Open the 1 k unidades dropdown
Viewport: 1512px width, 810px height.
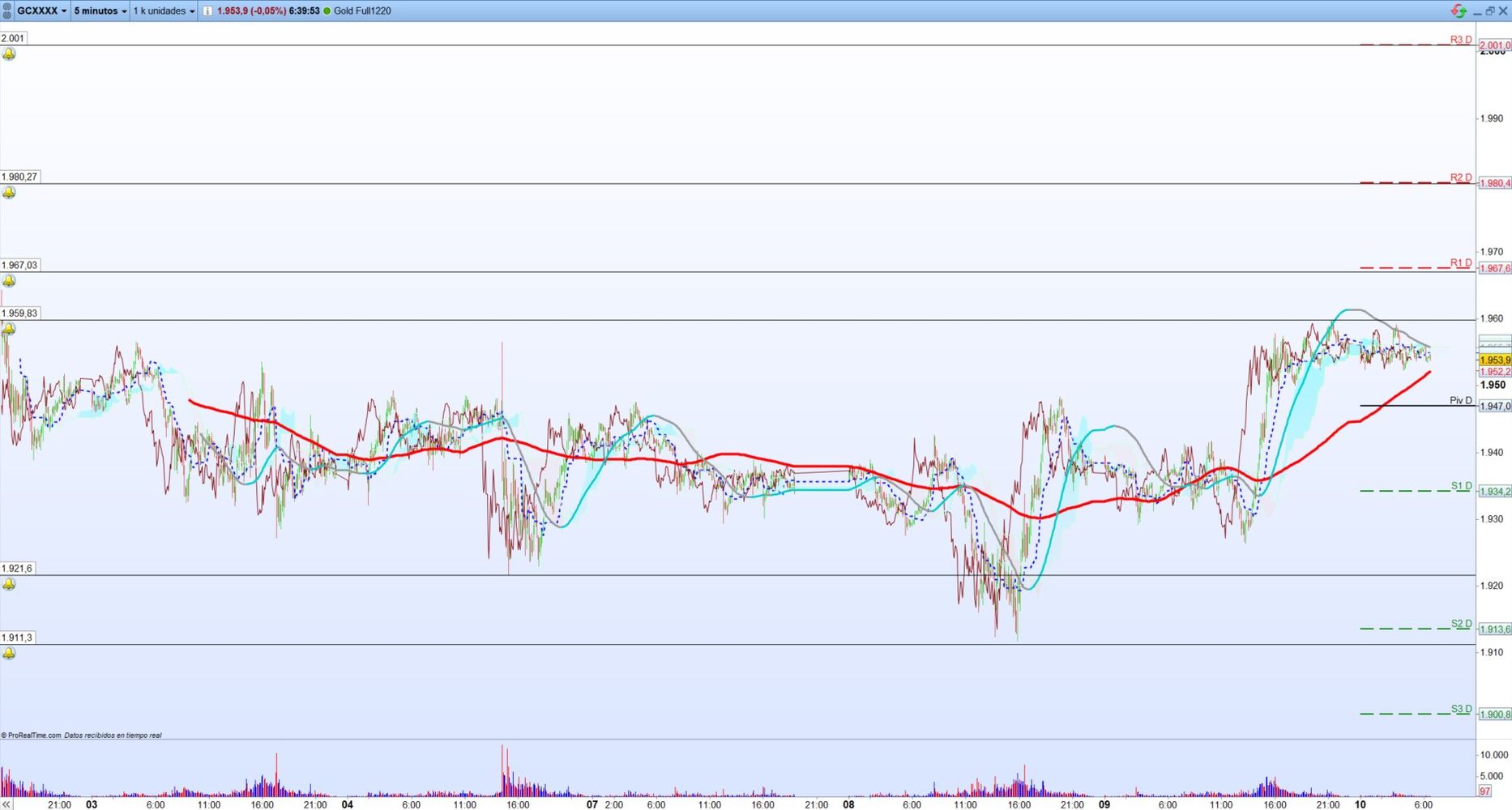[164, 11]
